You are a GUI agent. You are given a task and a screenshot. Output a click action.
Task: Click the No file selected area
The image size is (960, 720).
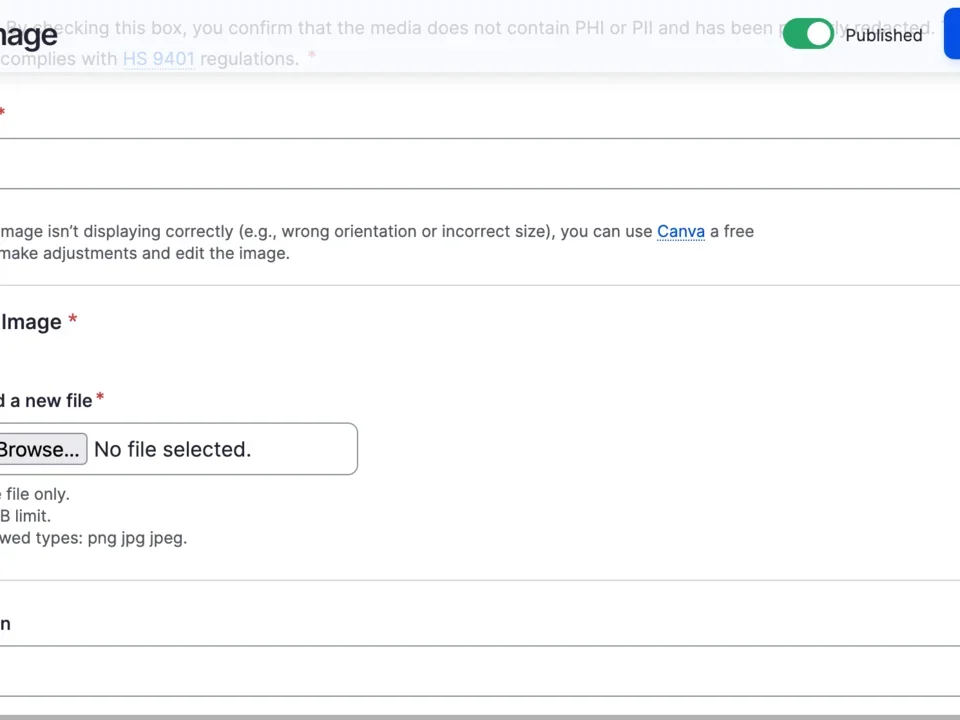(172, 449)
